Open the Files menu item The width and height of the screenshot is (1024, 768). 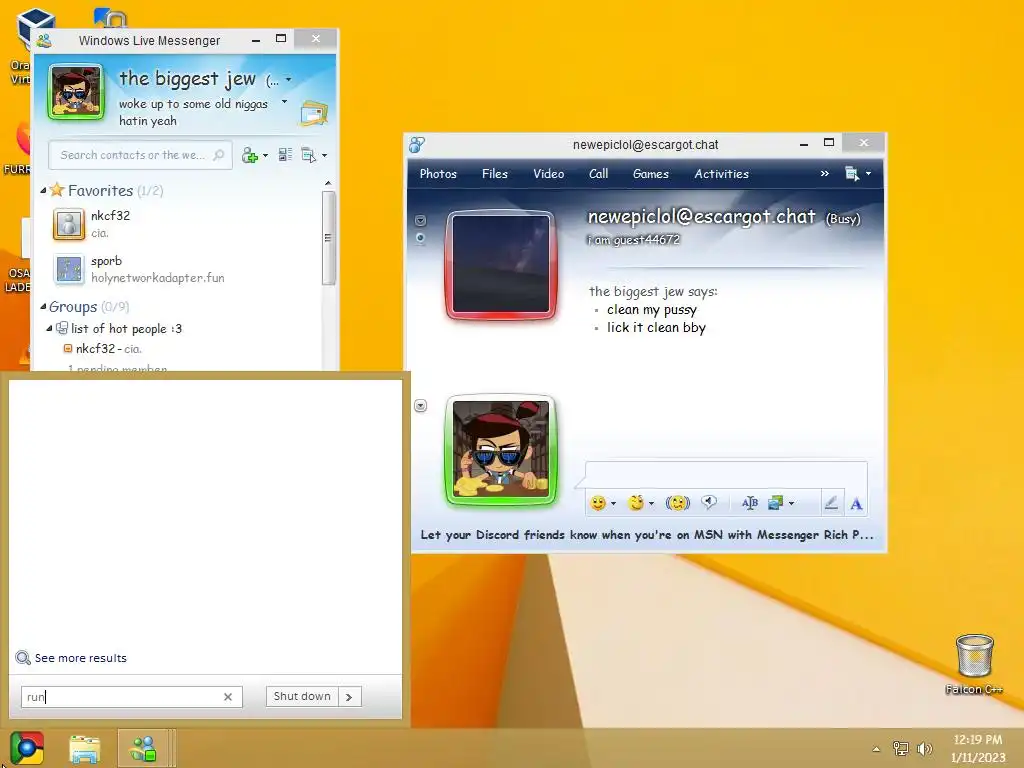tap(494, 174)
